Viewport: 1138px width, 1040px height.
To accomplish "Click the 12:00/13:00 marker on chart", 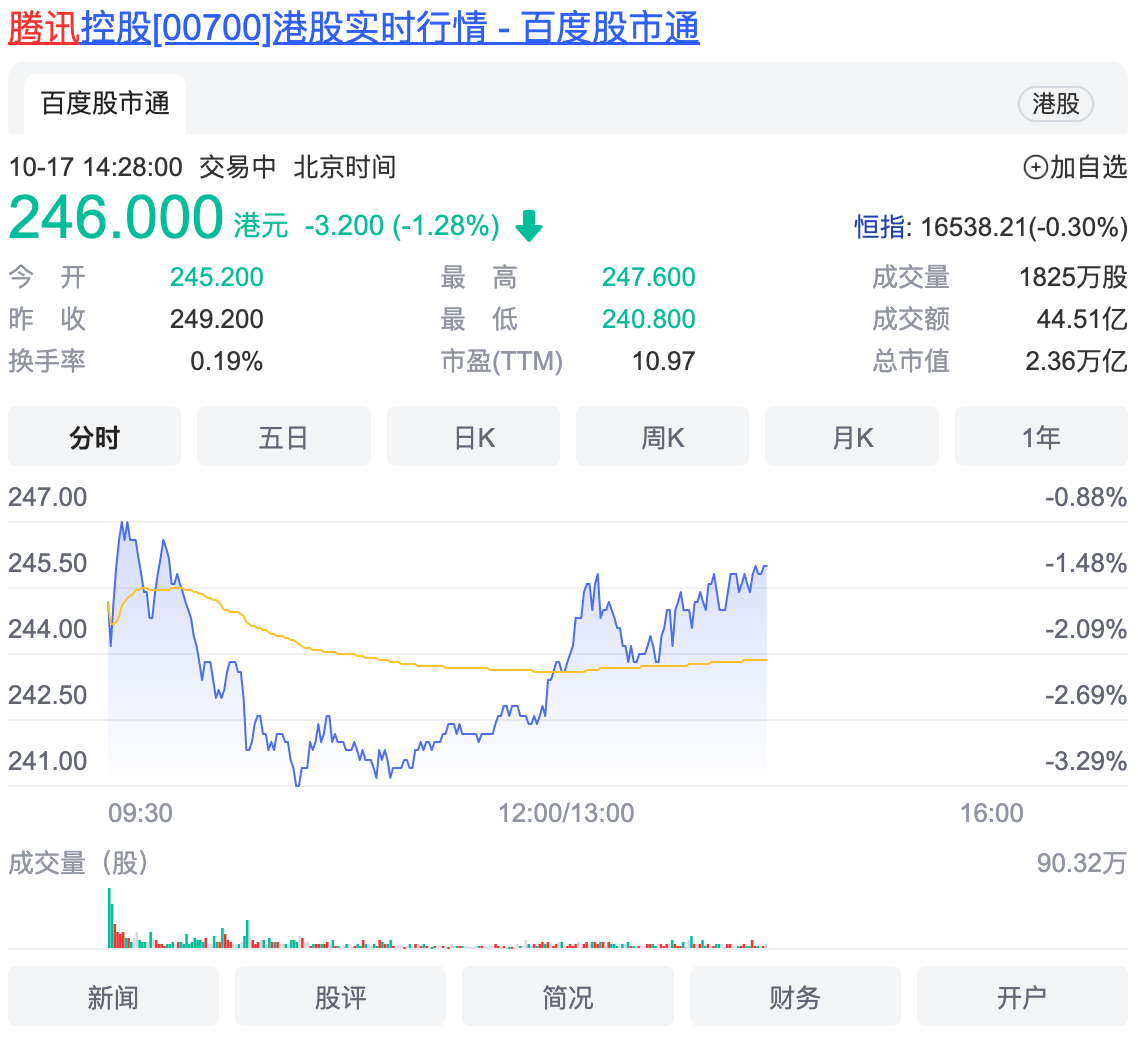I will point(566,813).
